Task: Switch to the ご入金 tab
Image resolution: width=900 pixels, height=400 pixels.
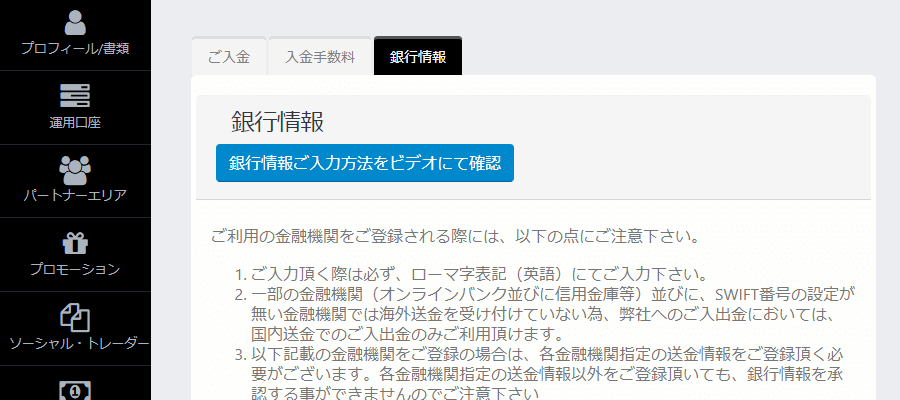Action: pyautogui.click(x=228, y=57)
